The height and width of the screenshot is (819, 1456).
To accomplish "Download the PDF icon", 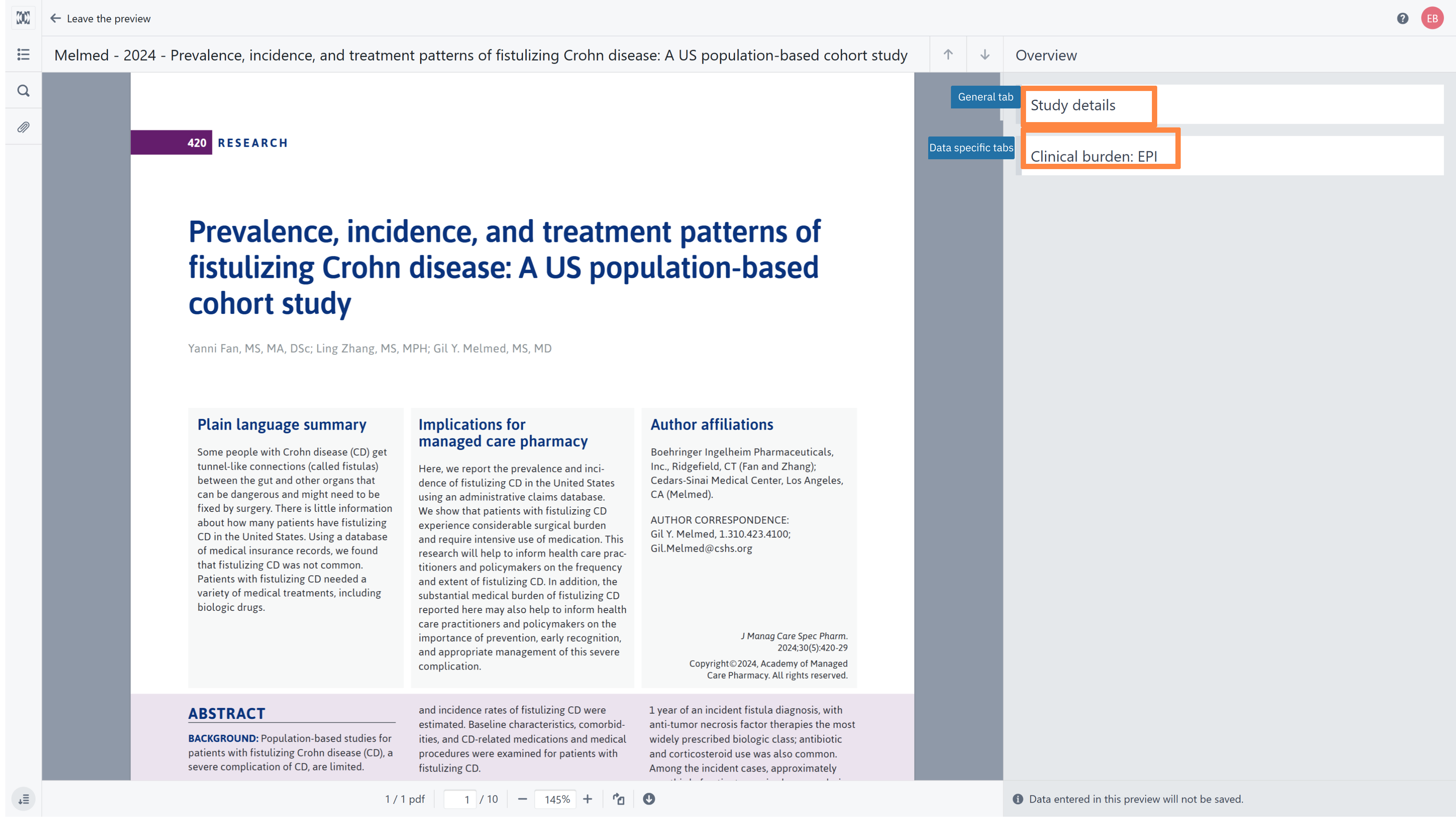I will pyautogui.click(x=649, y=799).
